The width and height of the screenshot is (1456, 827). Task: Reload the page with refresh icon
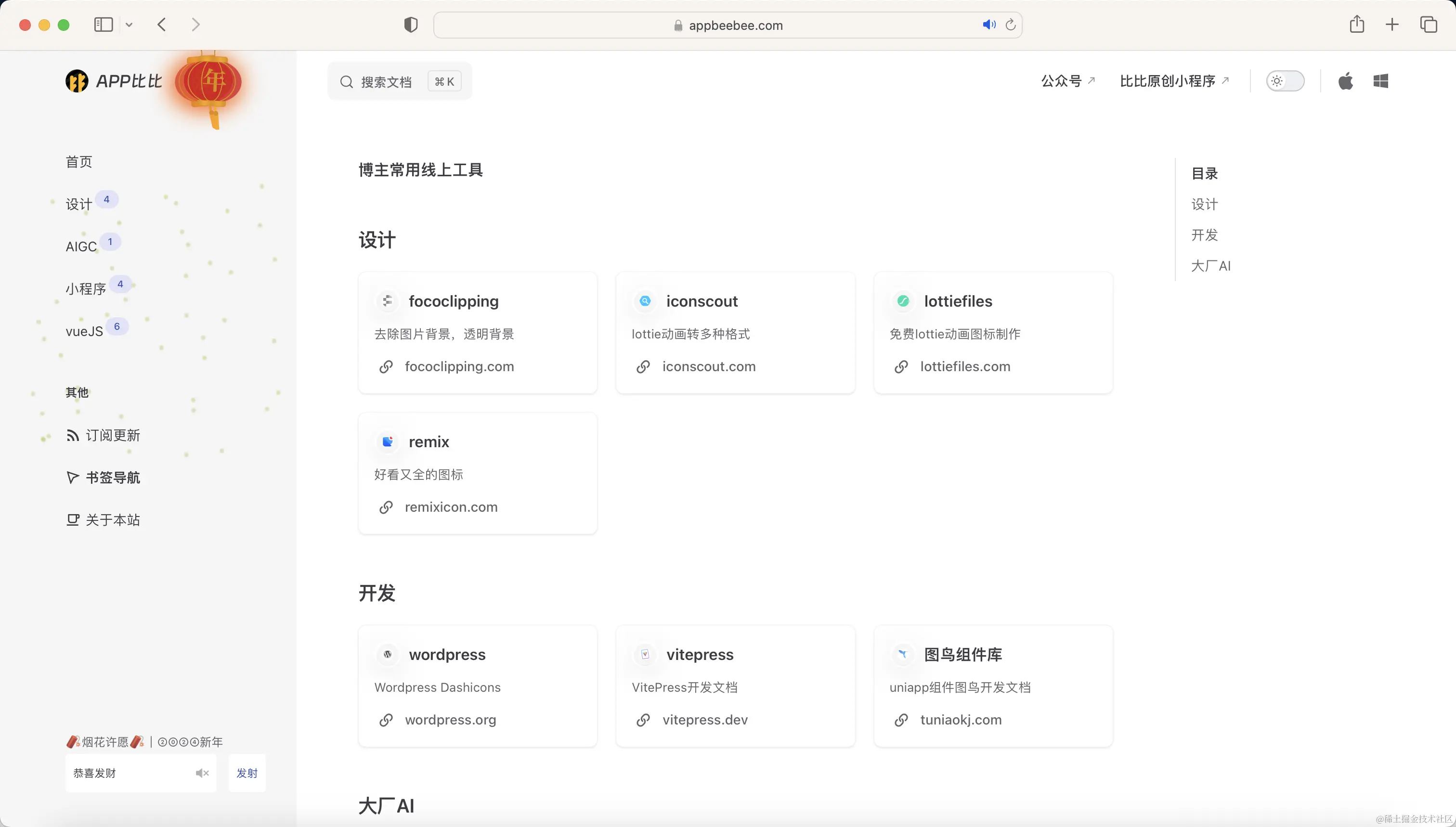pos(1011,25)
